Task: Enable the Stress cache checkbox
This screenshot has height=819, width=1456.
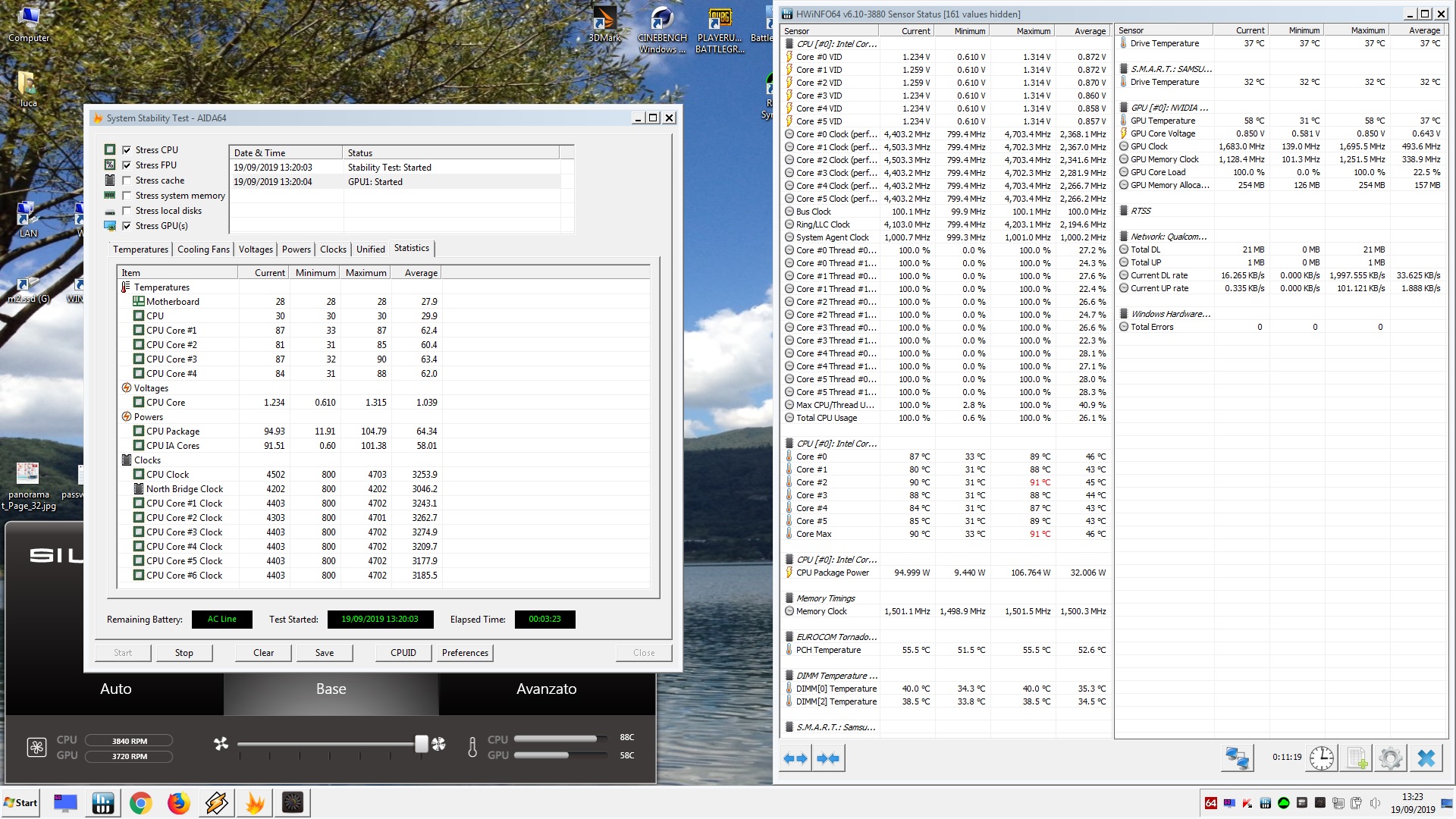Action: point(127,180)
